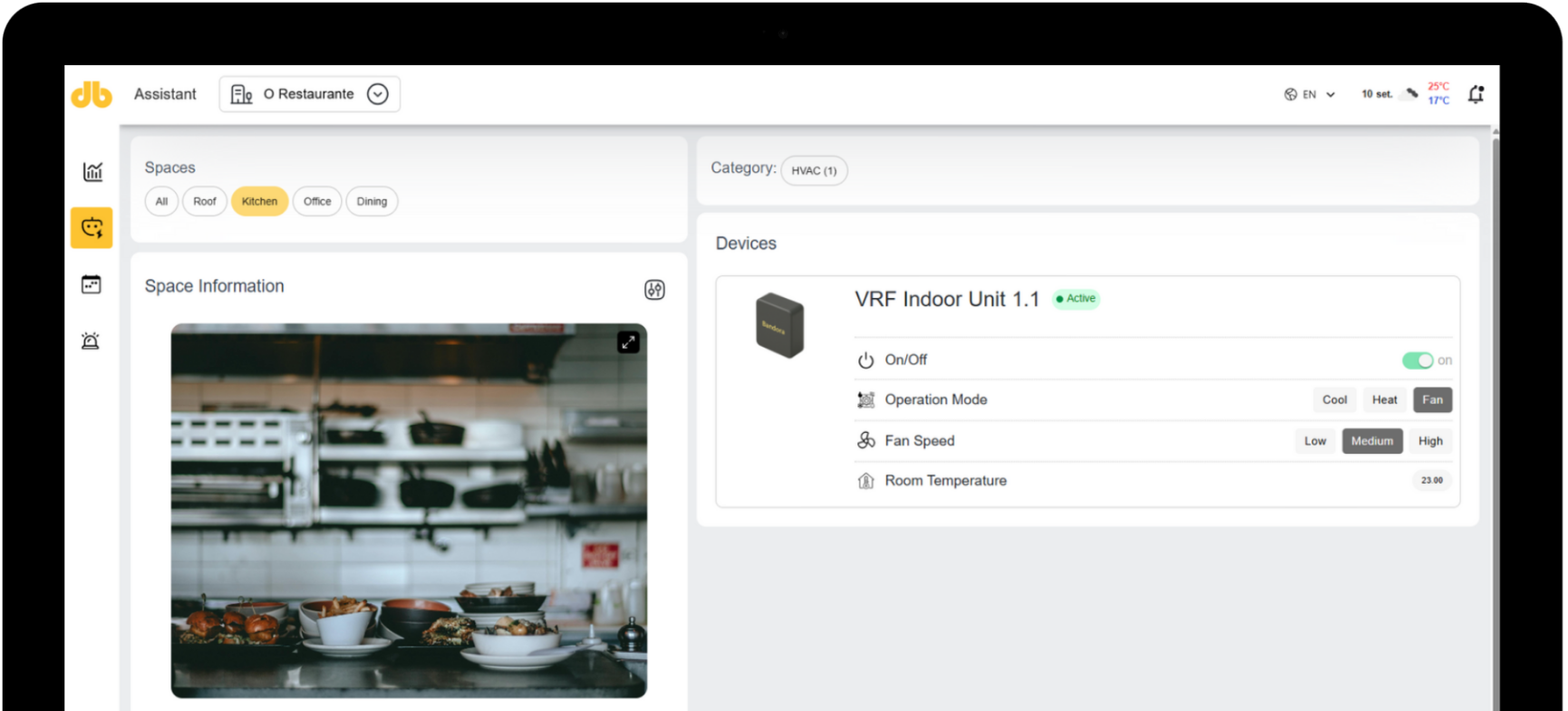Click the VRF Indoor Unit device image
Image resolution: width=1568 pixels, height=711 pixels.
[x=779, y=325]
